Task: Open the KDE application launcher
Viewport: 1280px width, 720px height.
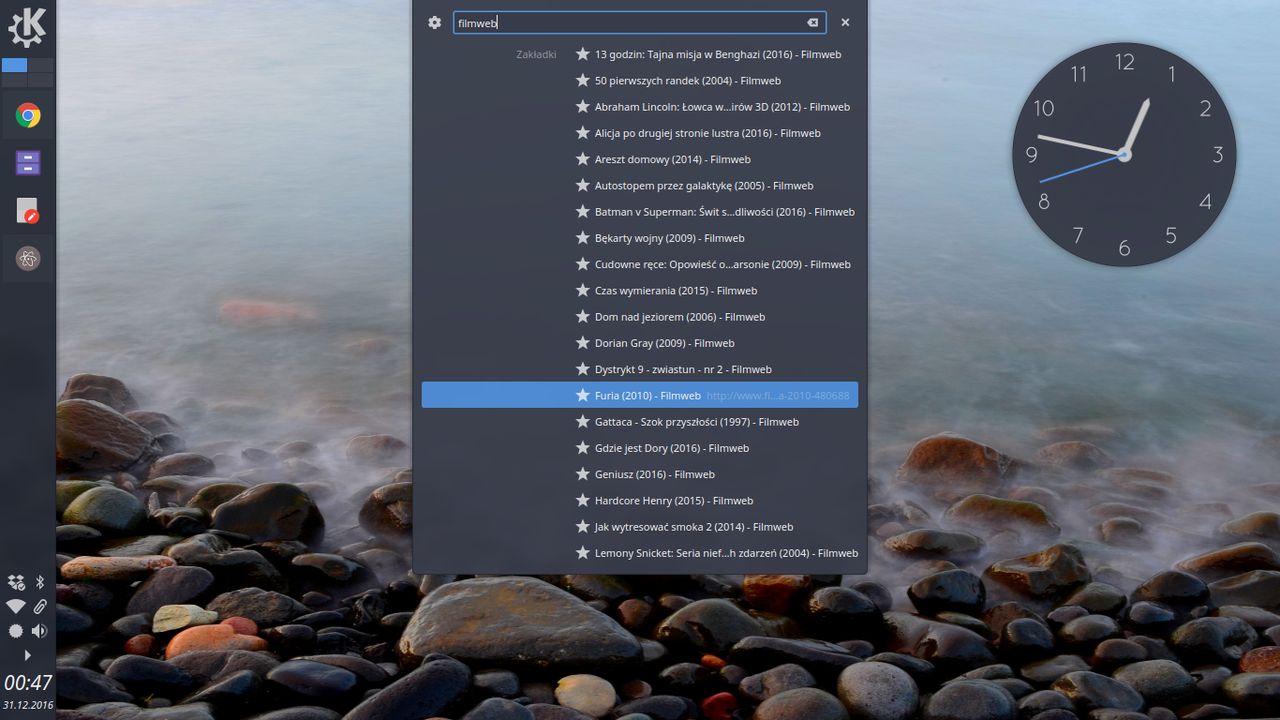Action: [27, 27]
